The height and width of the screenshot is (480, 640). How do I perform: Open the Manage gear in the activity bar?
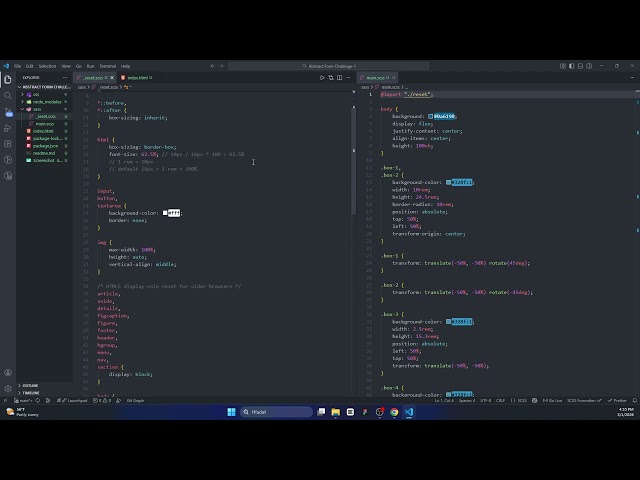(x=8, y=389)
